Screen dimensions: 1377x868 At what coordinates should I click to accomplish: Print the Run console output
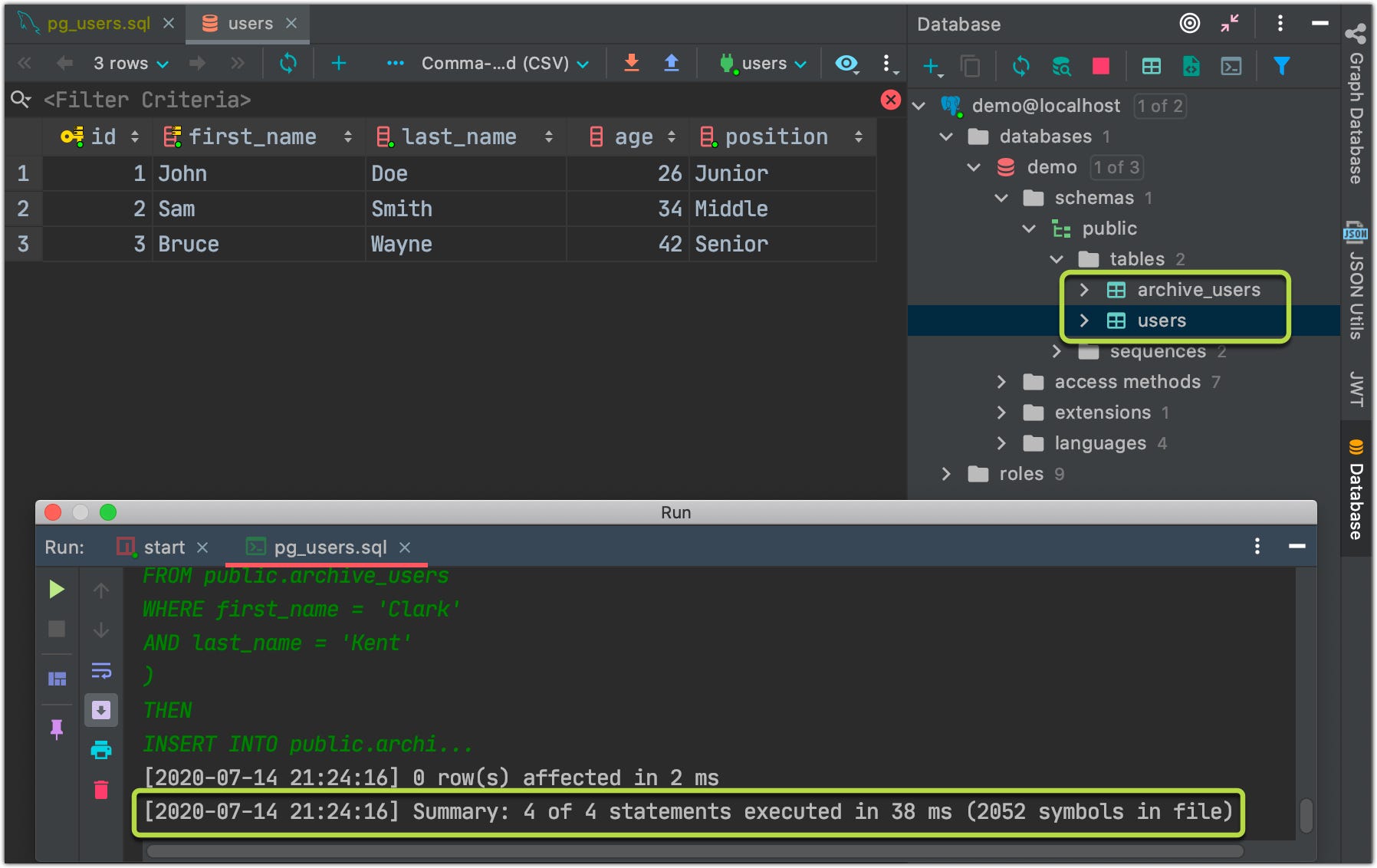point(101,750)
